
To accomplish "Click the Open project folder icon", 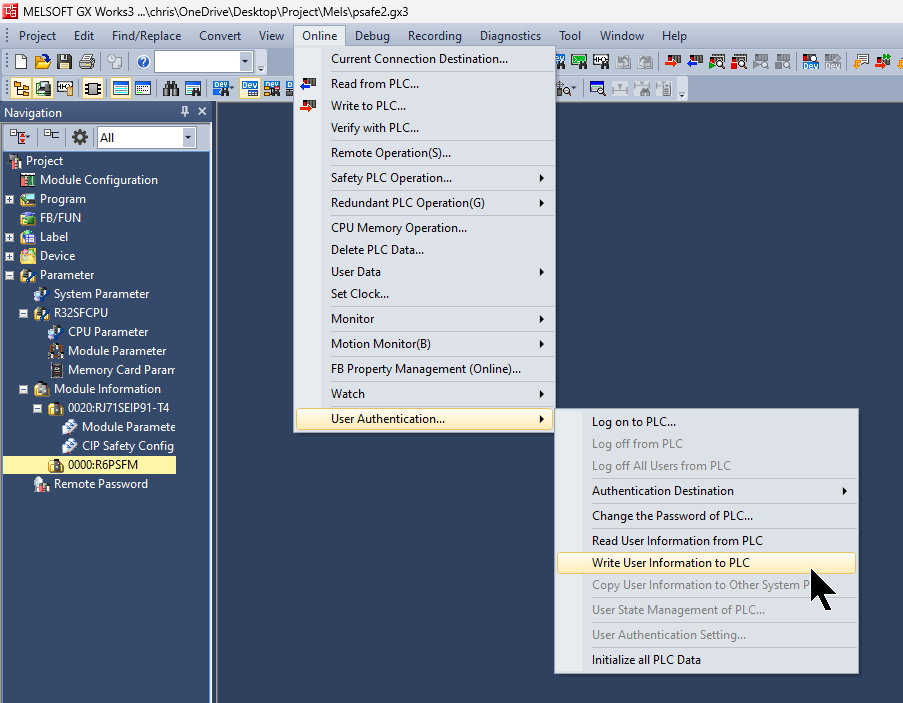I will coord(42,62).
